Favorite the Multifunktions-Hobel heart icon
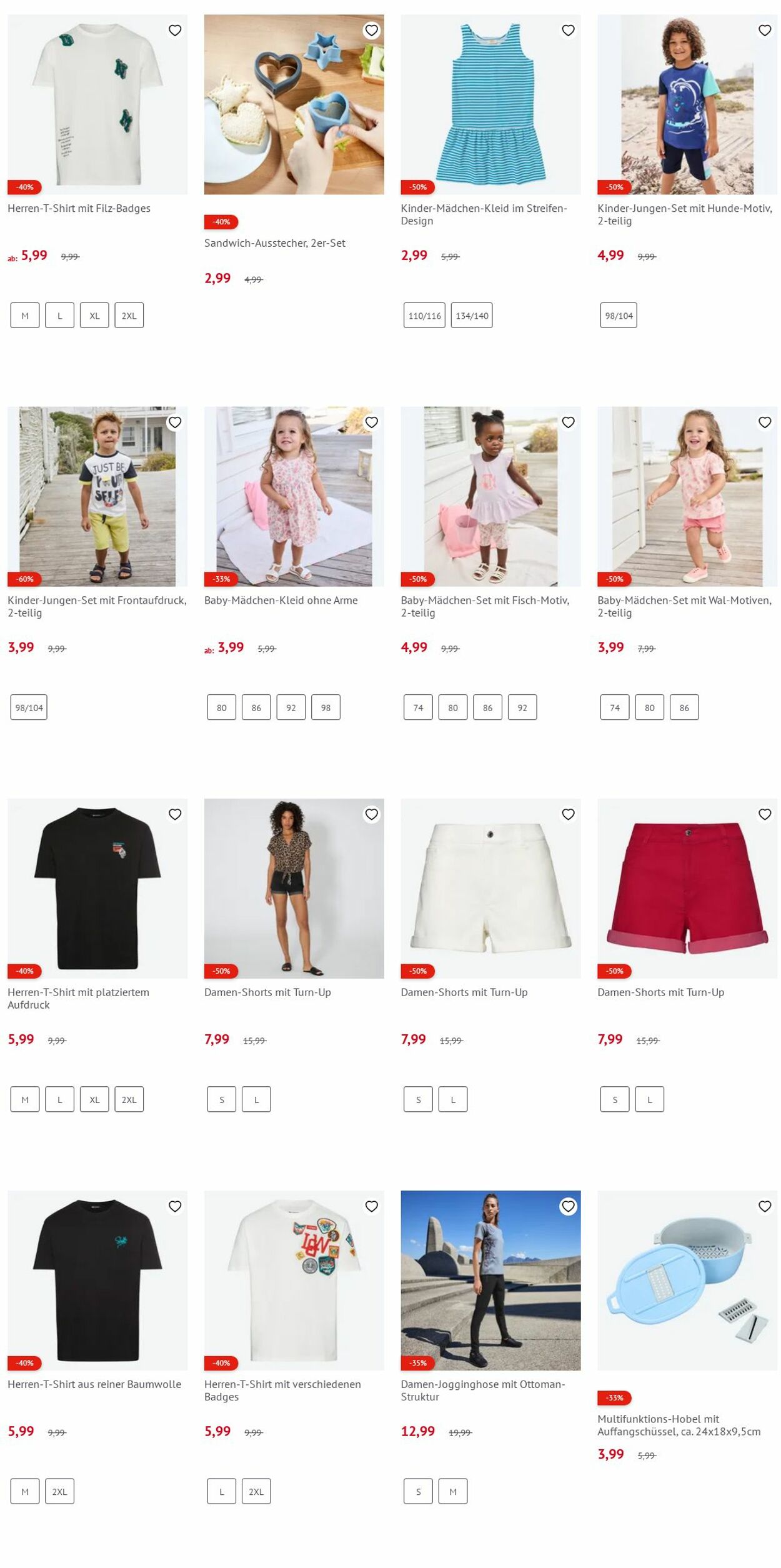This screenshot has height=1568, width=781. (x=765, y=1206)
